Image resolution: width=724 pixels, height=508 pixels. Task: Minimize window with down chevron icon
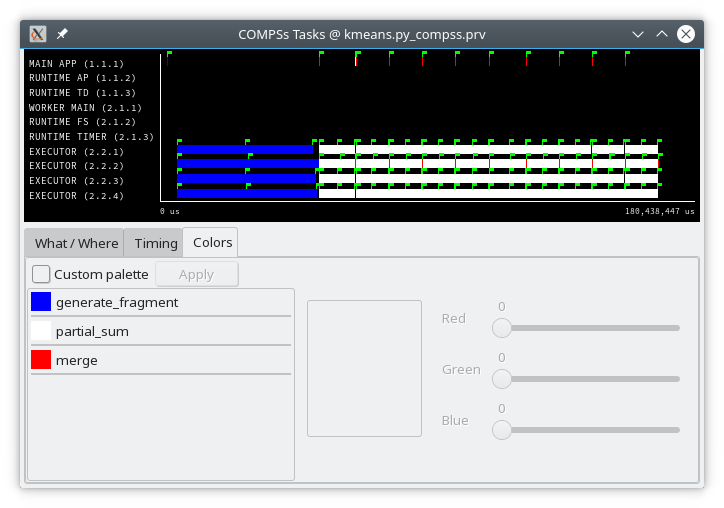(638, 34)
